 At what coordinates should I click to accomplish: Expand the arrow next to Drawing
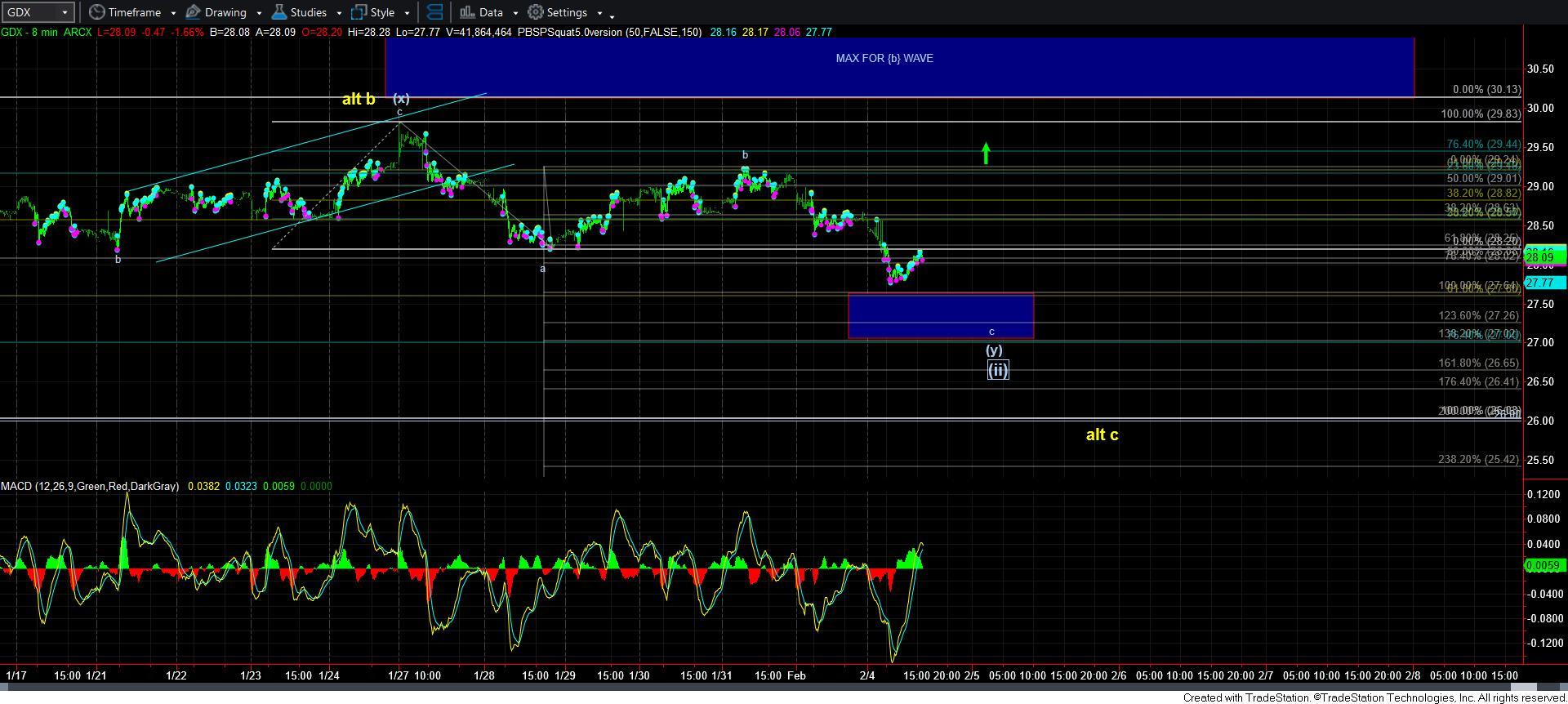(x=258, y=13)
